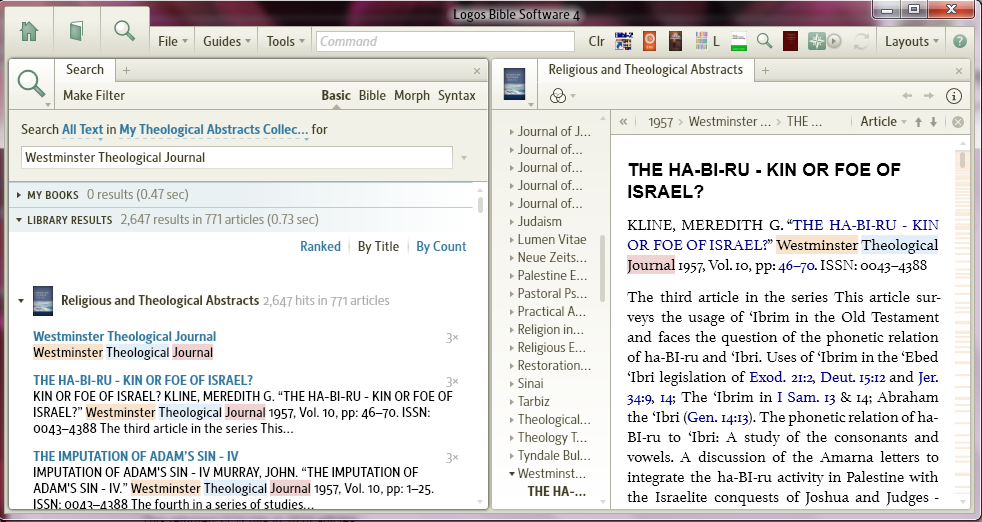The image size is (982, 522).
Task: Click the shortcut bar magnifier icon
Action: pos(764,41)
